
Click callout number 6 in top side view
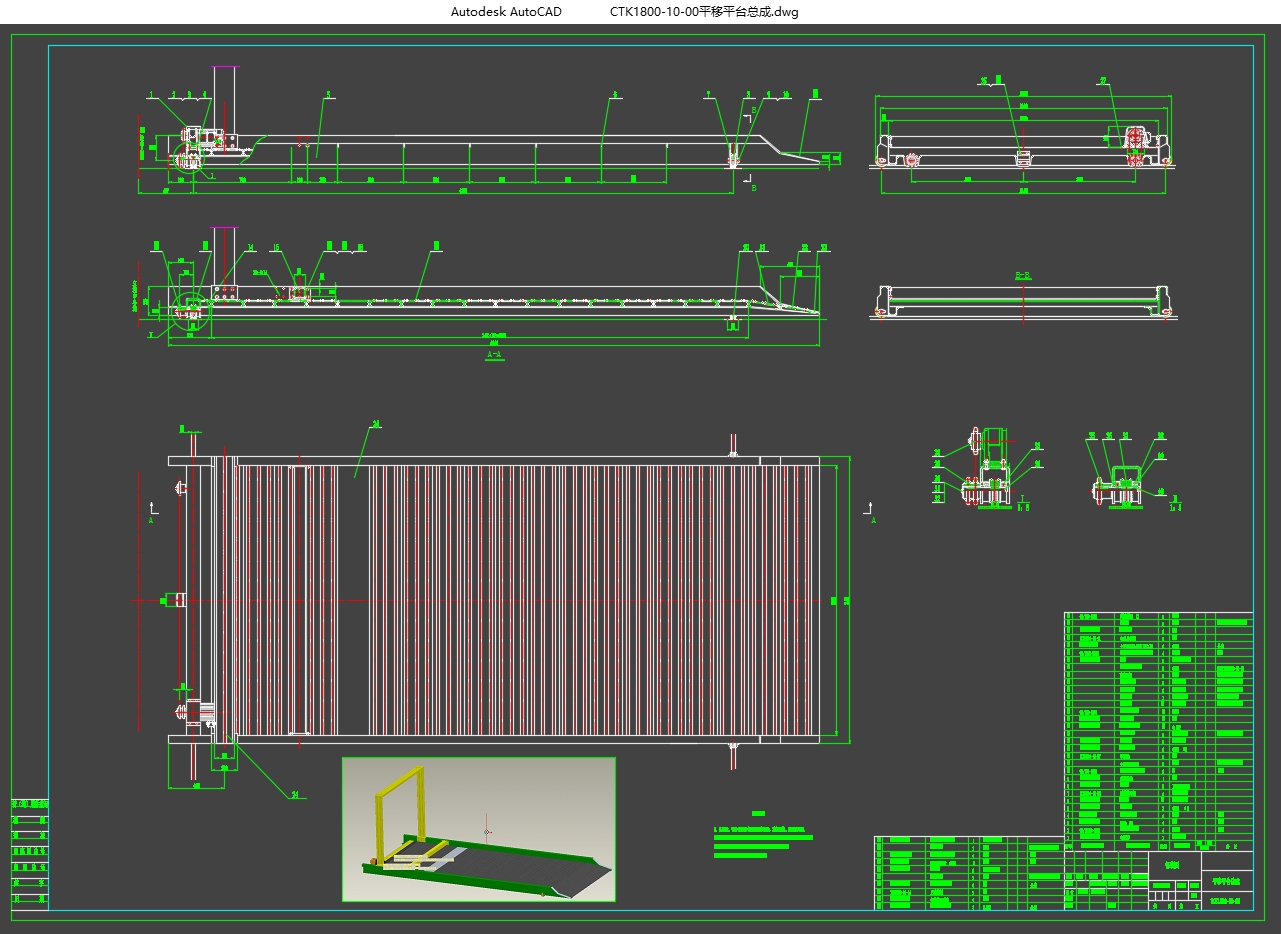(x=615, y=95)
